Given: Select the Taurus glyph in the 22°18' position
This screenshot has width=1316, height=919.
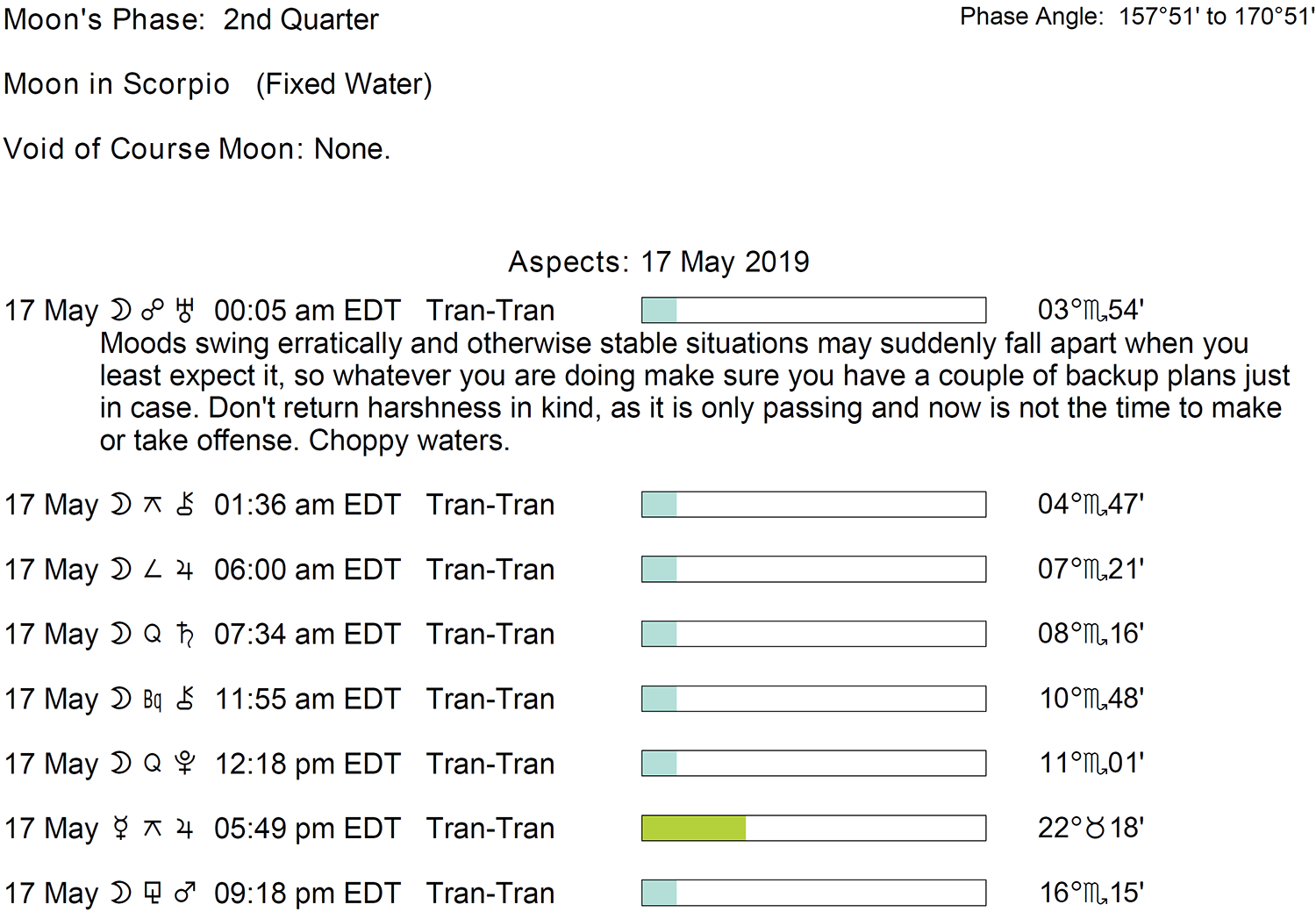Looking at the screenshot, I should (1096, 828).
